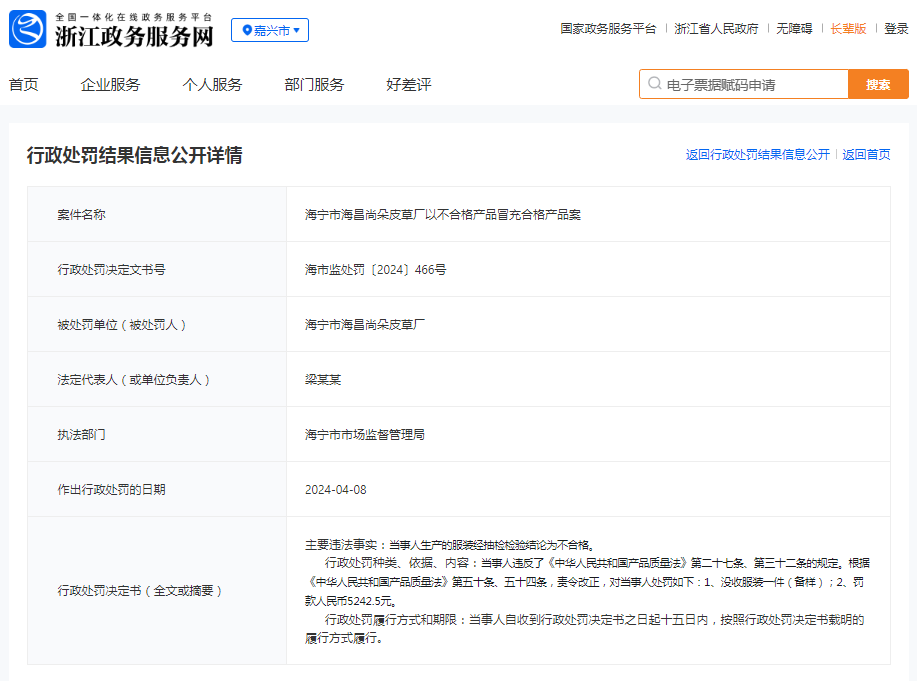Click the 主要违法事实 paragraph line

tap(450, 545)
